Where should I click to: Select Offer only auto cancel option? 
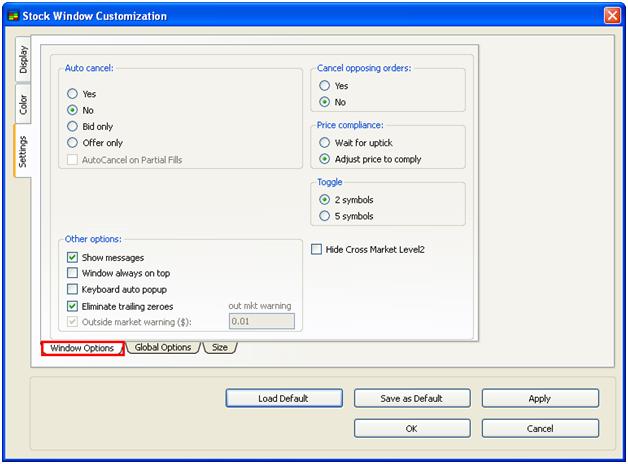pyautogui.click(x=72, y=143)
